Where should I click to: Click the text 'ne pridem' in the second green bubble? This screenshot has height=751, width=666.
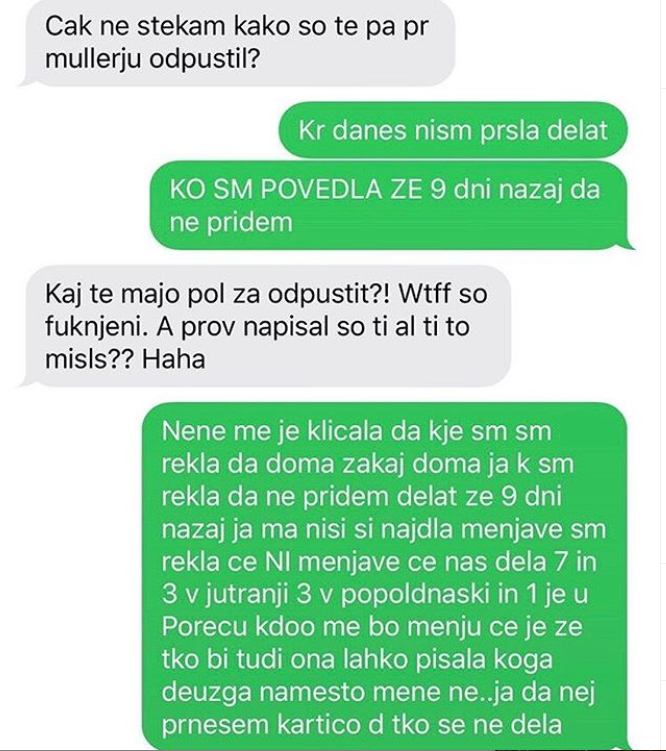231,223
